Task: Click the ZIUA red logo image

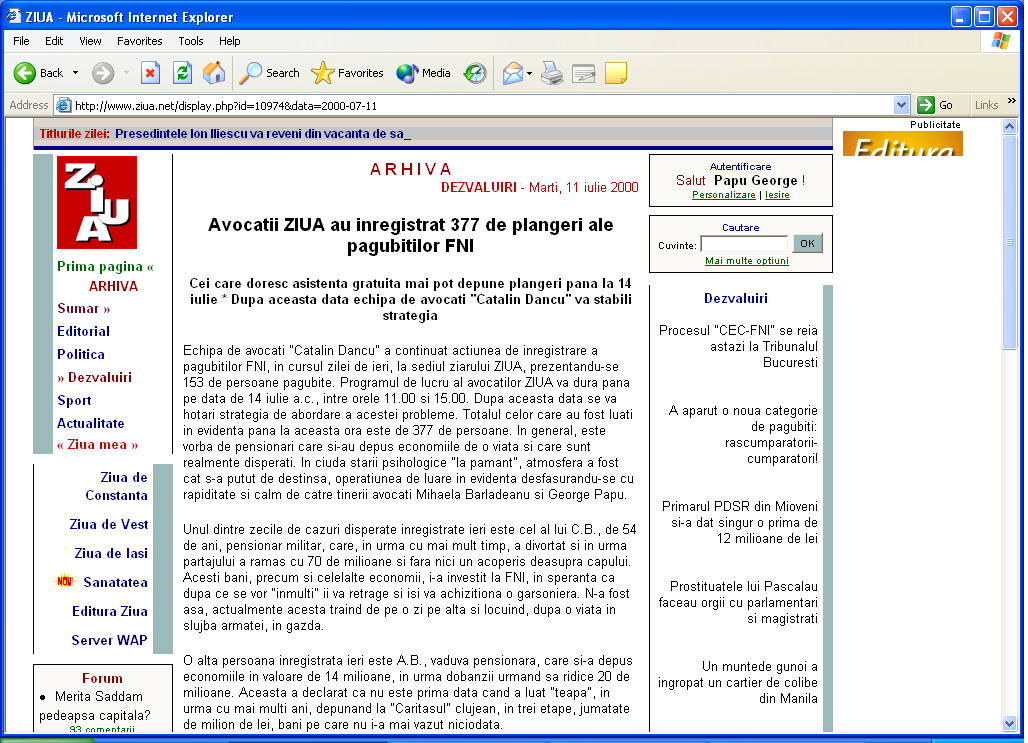Action: point(97,202)
